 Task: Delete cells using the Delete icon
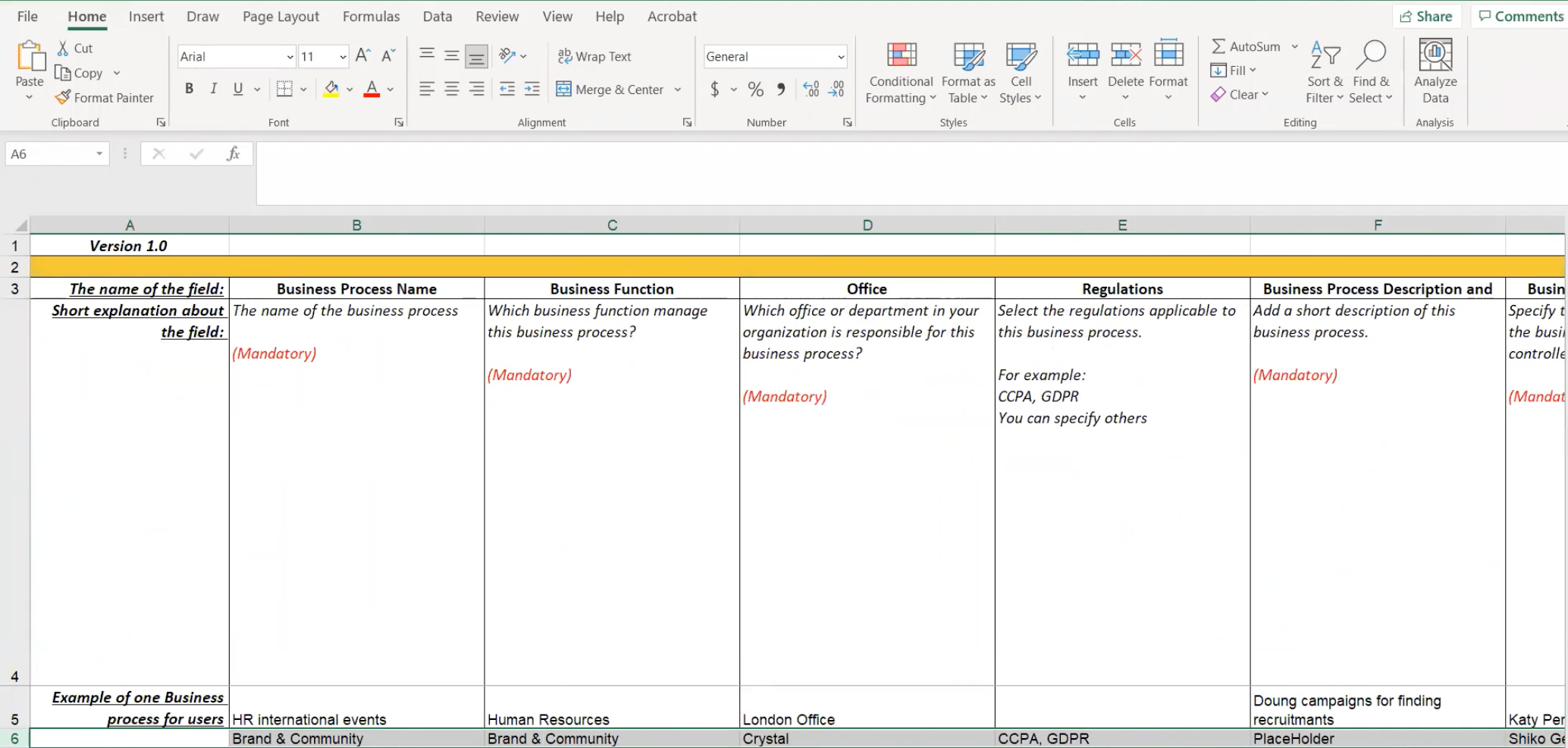pos(1126,55)
